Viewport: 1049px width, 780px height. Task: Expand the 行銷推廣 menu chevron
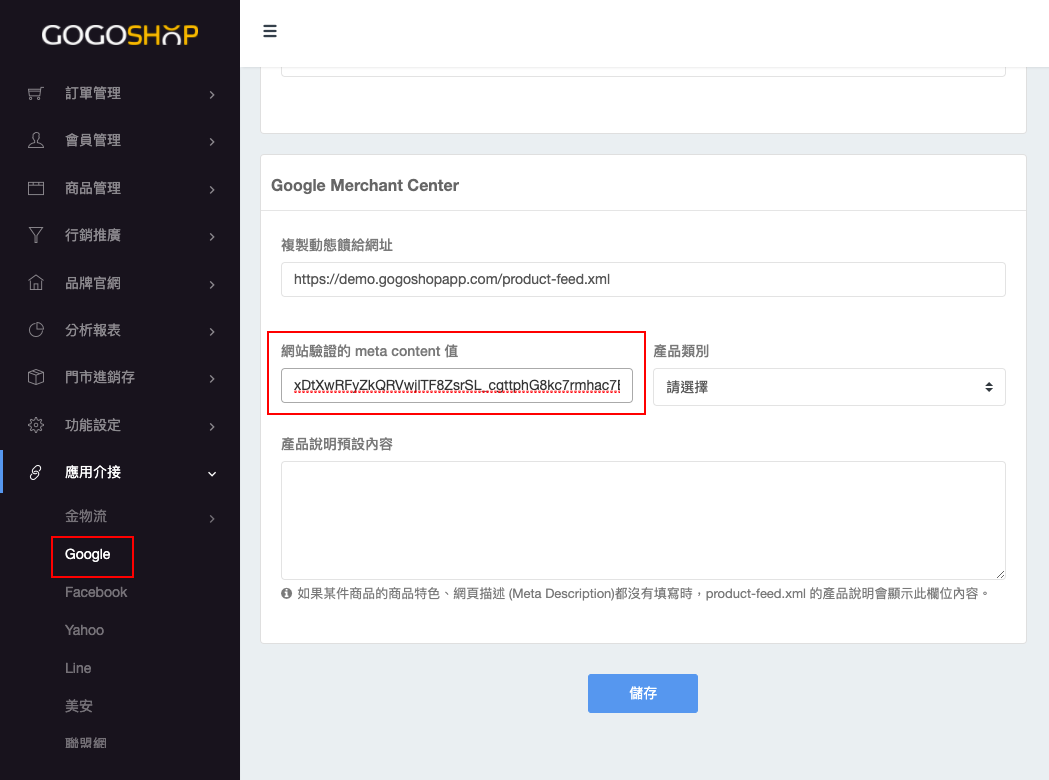(212, 237)
